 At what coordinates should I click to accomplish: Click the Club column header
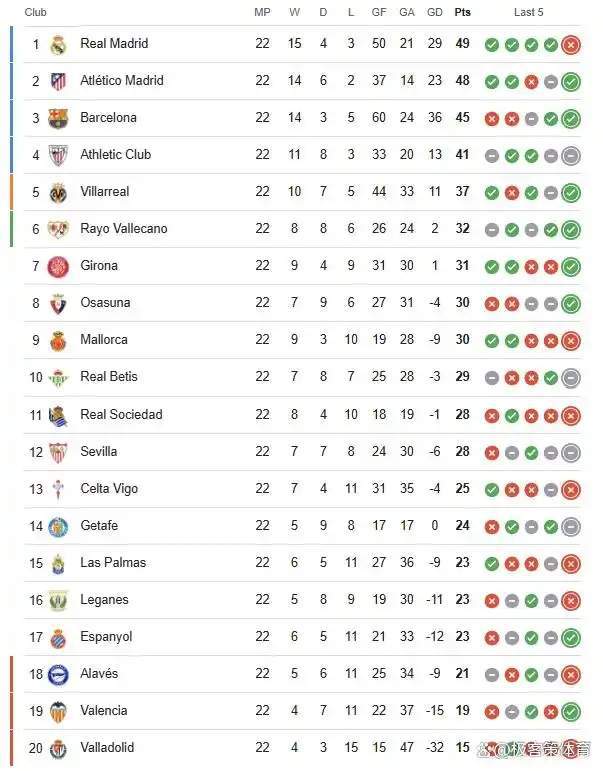tap(35, 12)
